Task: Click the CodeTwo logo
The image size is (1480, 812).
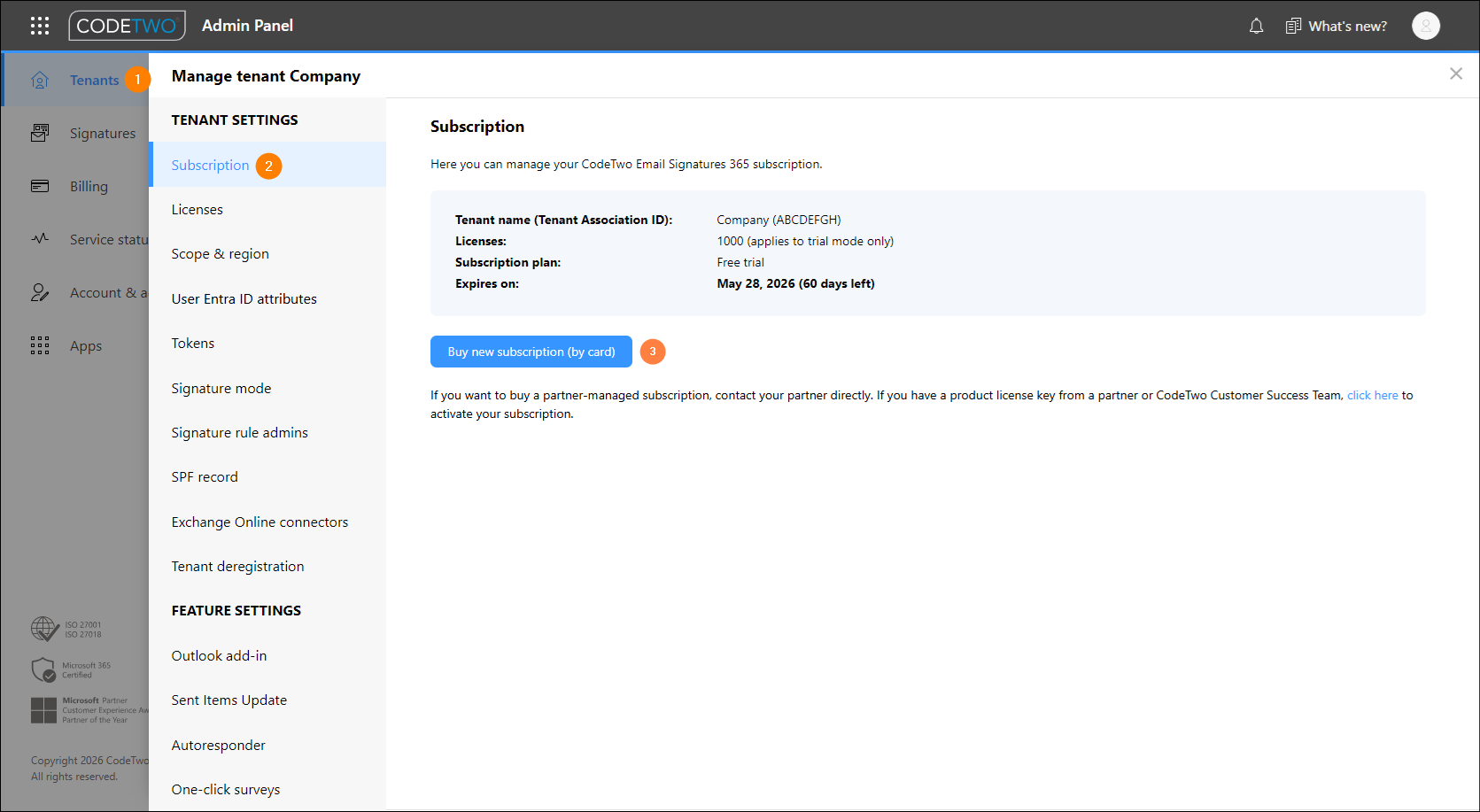Action: tap(127, 26)
